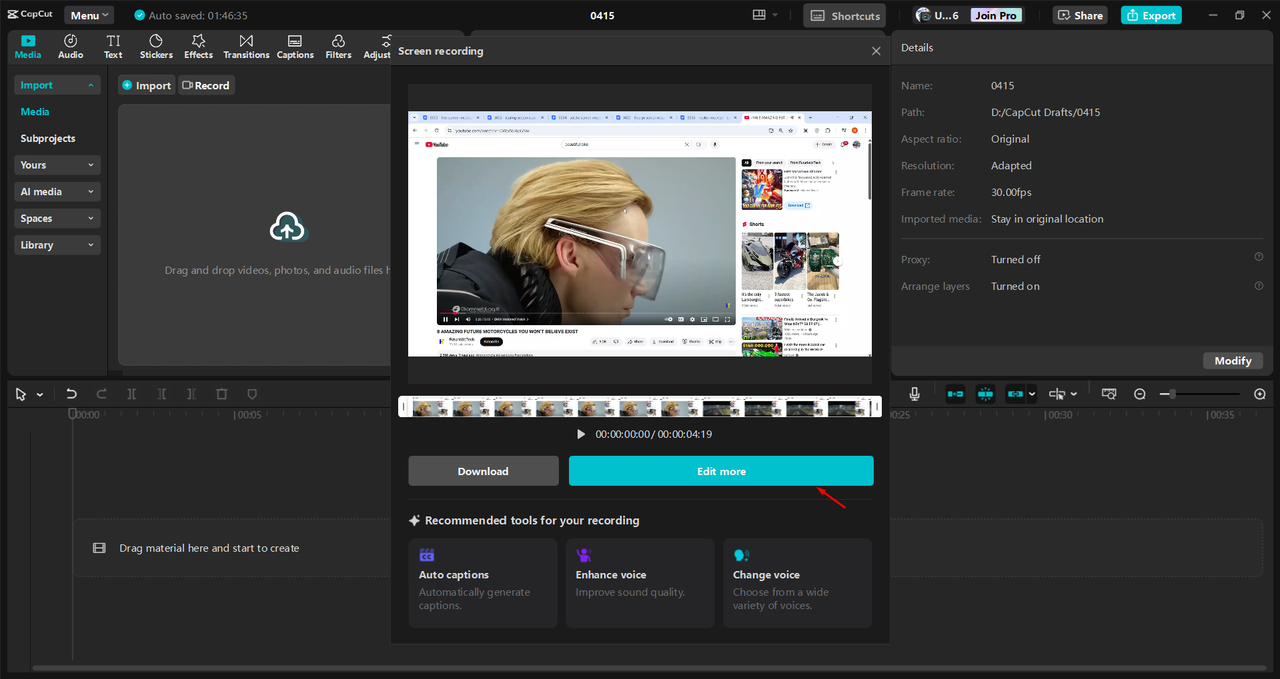Expand the selection tool dropdown arrow

point(38,393)
